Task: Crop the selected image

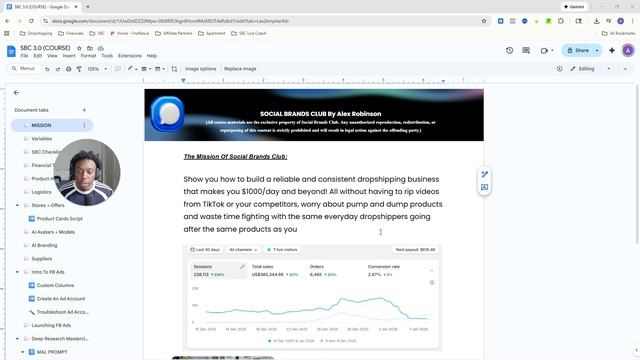Action: 174,69
